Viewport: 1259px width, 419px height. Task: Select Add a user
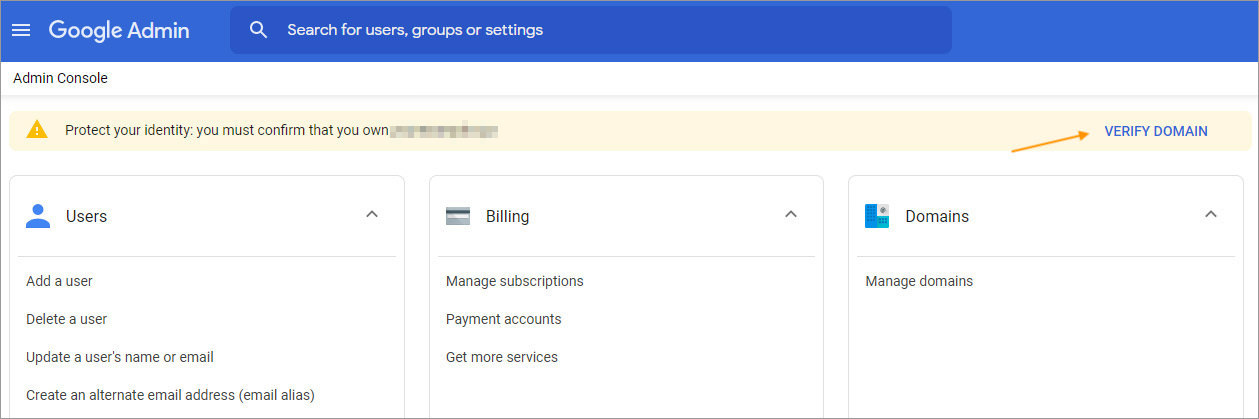pyautogui.click(x=59, y=281)
